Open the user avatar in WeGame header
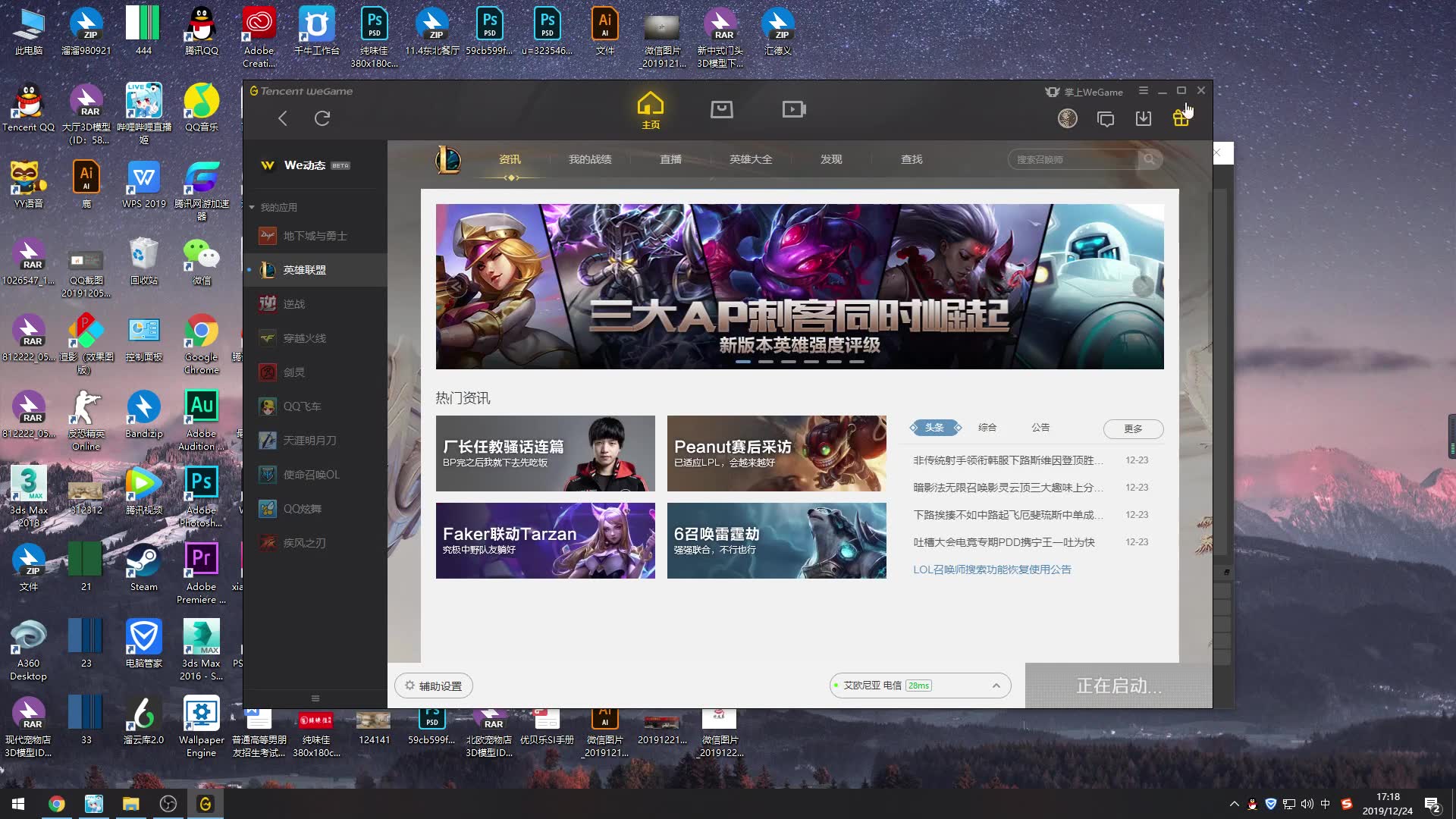Viewport: 1456px width, 819px height. click(1067, 118)
